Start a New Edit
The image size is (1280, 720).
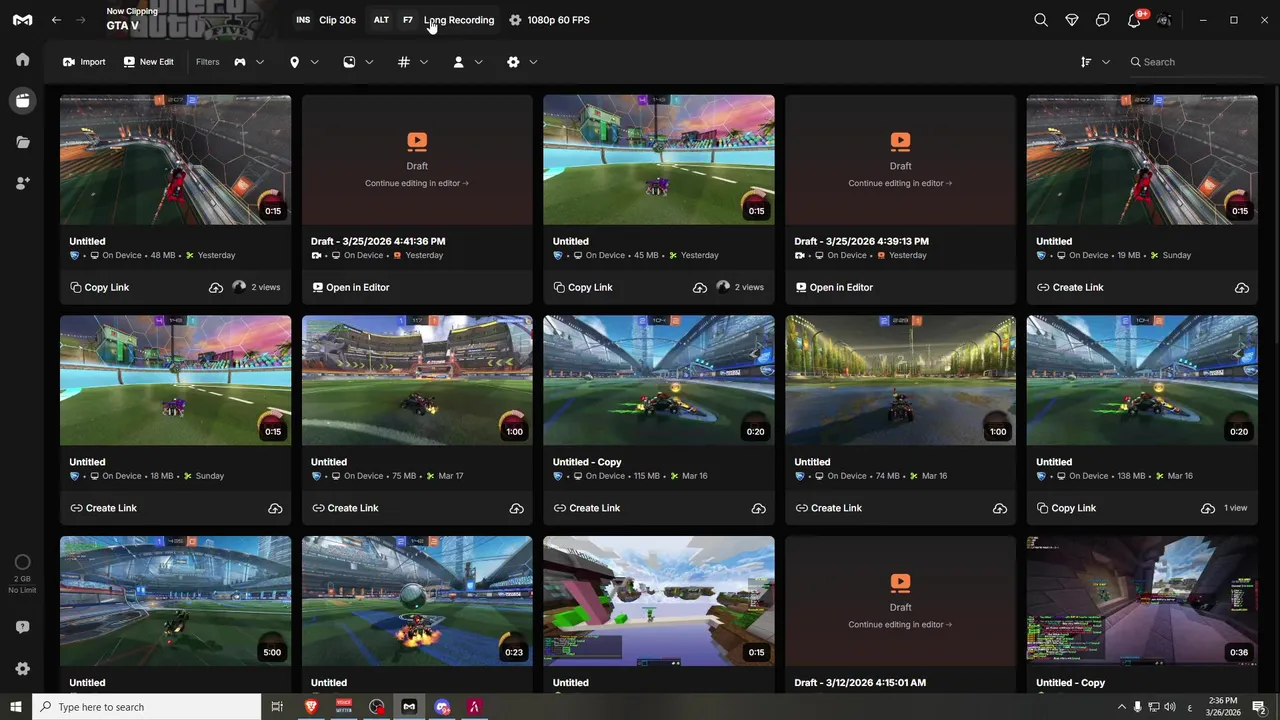point(148,62)
